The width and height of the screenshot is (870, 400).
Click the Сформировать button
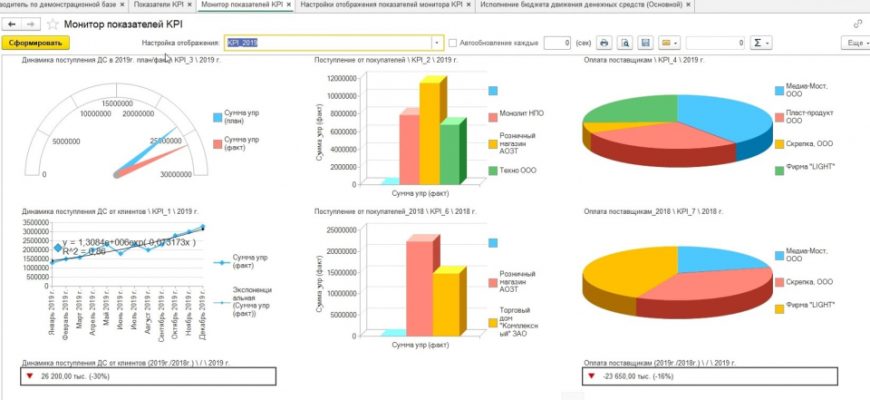click(35, 44)
